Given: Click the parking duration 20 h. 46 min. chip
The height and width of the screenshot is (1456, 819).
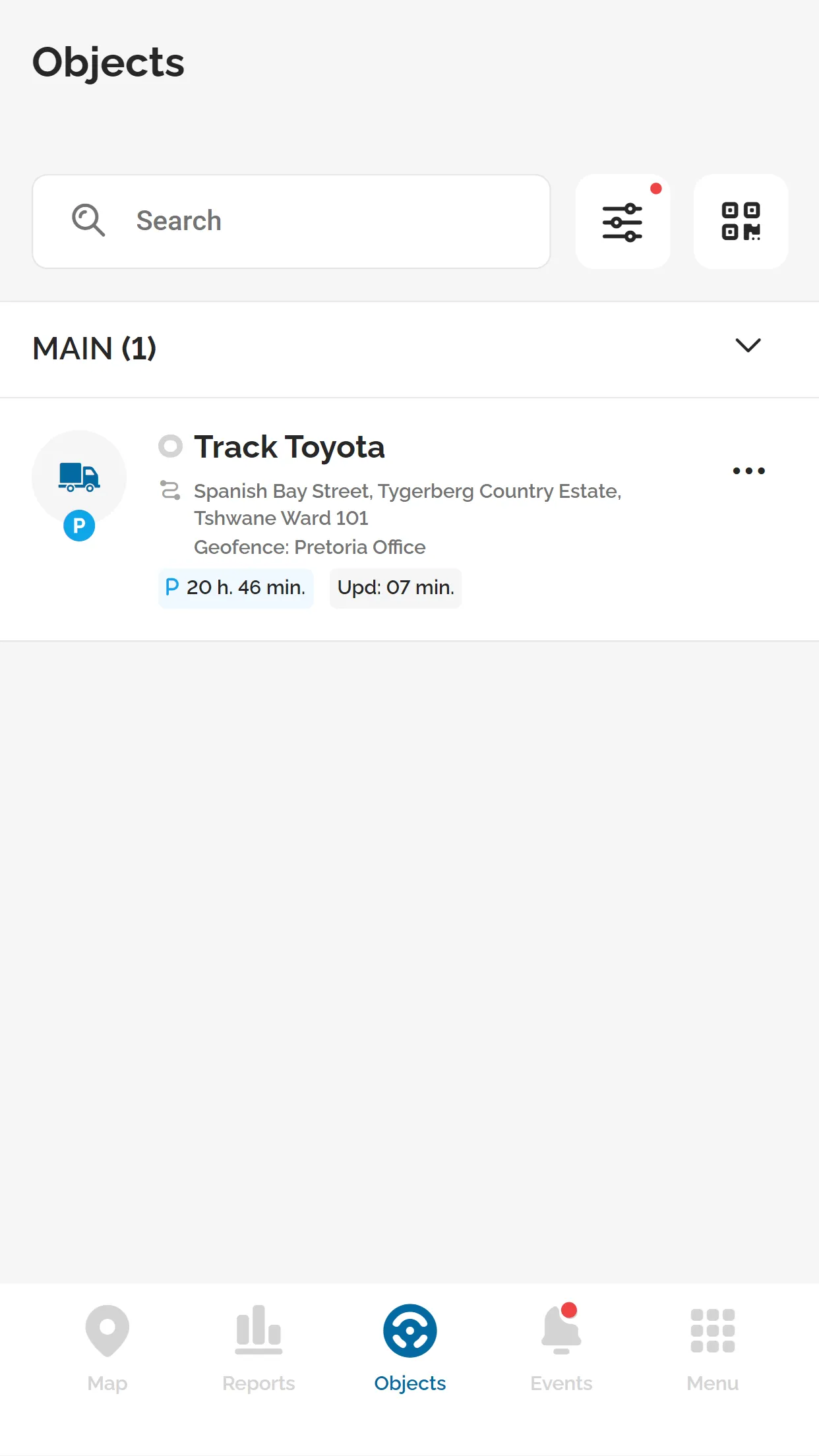Looking at the screenshot, I should pyautogui.click(x=235, y=587).
